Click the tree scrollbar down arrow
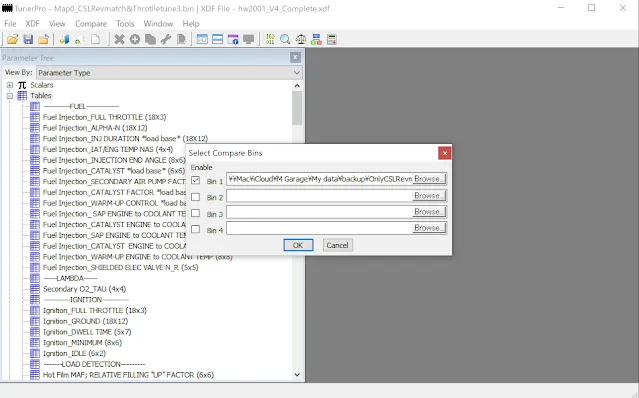The height and width of the screenshot is (398, 639). pos(297,375)
